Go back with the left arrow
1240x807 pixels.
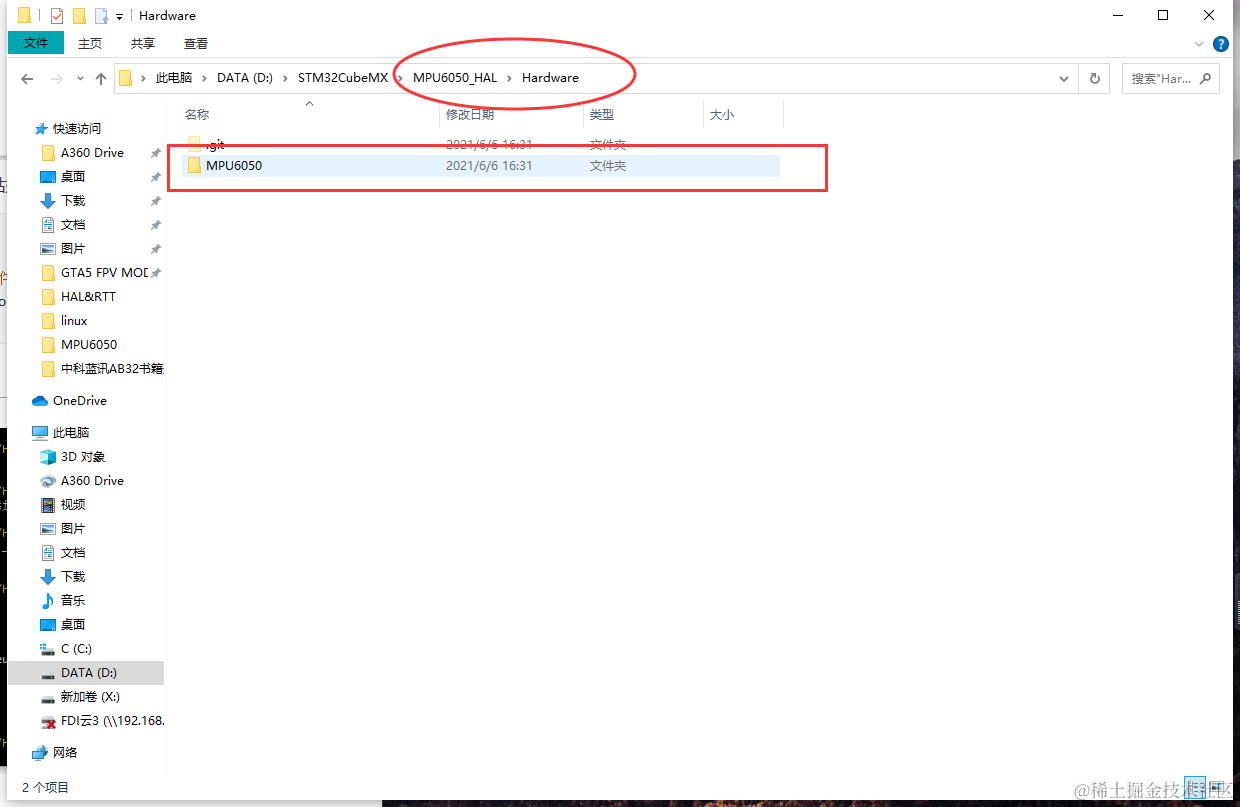click(28, 78)
